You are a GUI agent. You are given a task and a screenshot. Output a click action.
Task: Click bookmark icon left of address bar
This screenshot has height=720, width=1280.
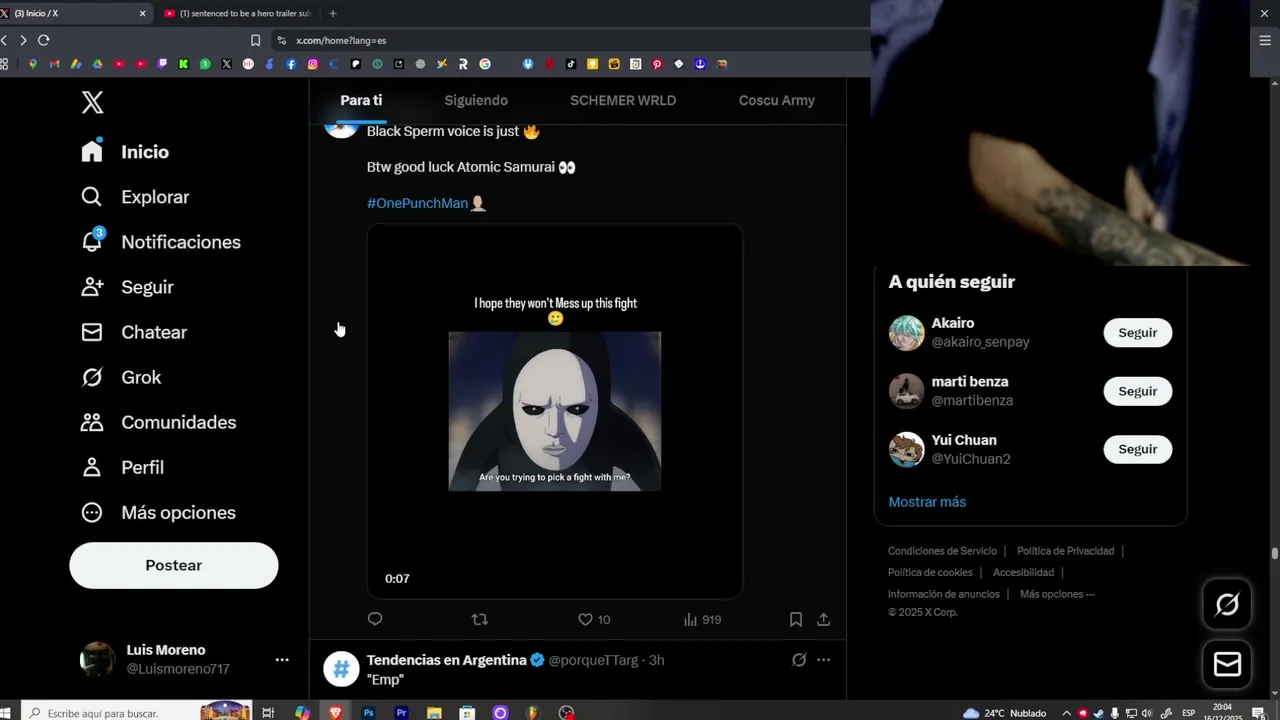255,40
